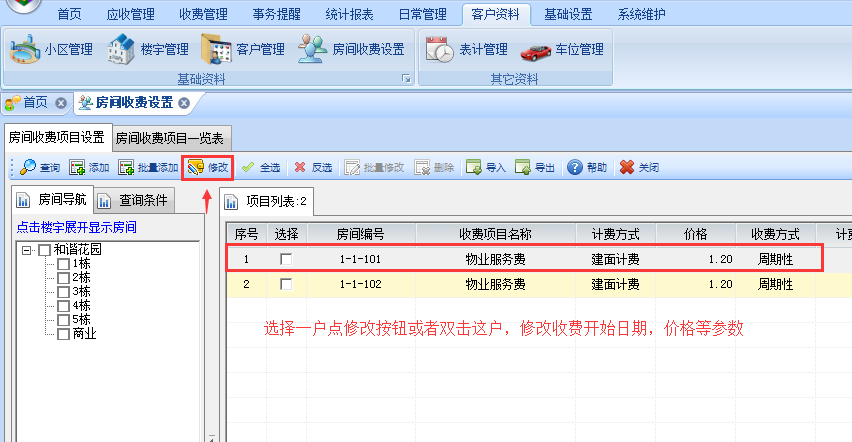Click the 查询 search toolbar button
The width and height of the screenshot is (852, 442).
[x=40, y=167]
